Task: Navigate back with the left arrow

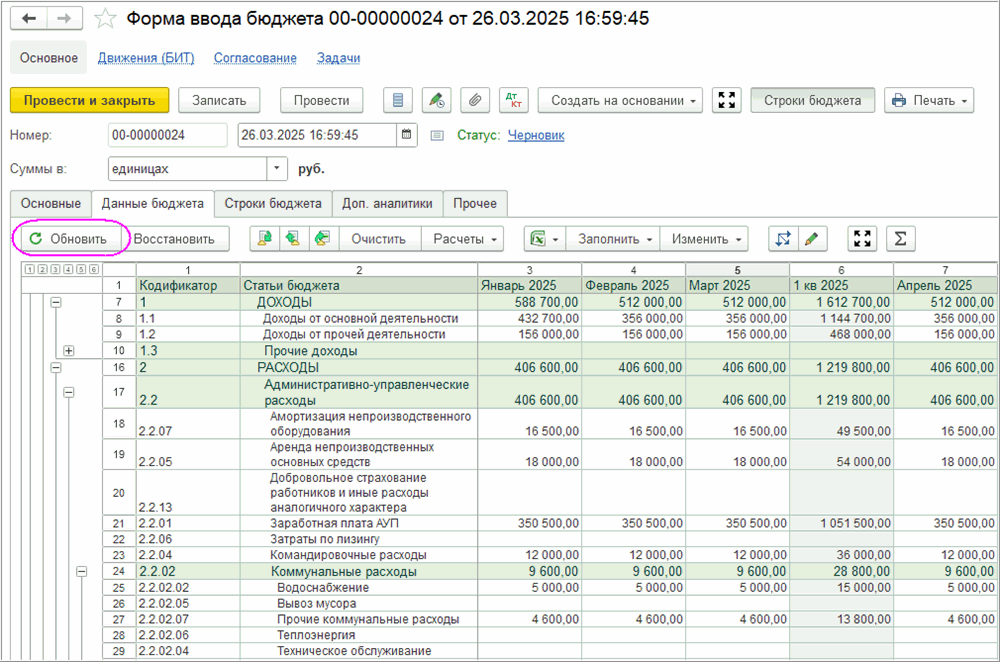Action: pos(29,19)
